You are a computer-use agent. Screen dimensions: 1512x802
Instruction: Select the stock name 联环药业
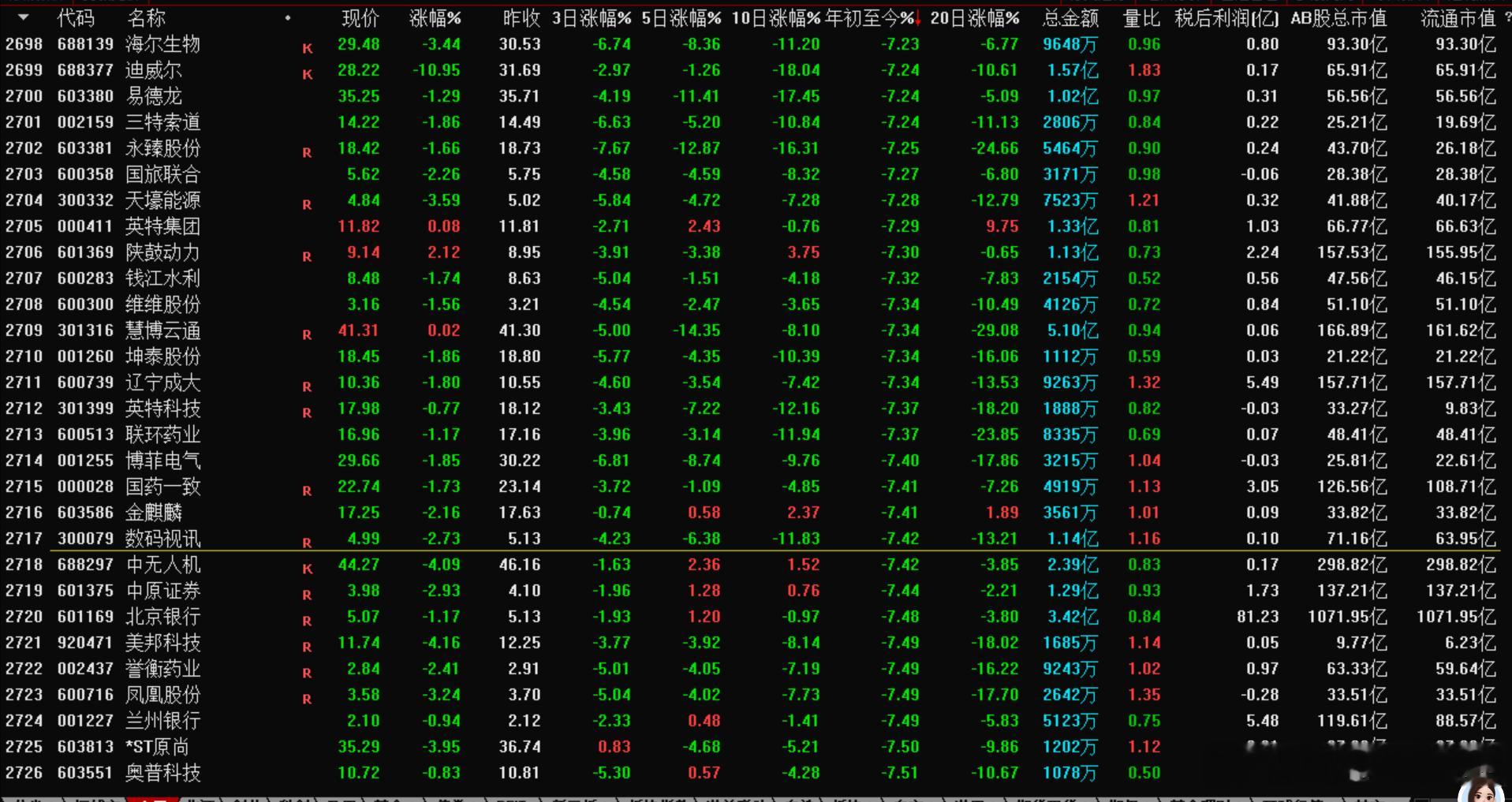click(x=163, y=435)
